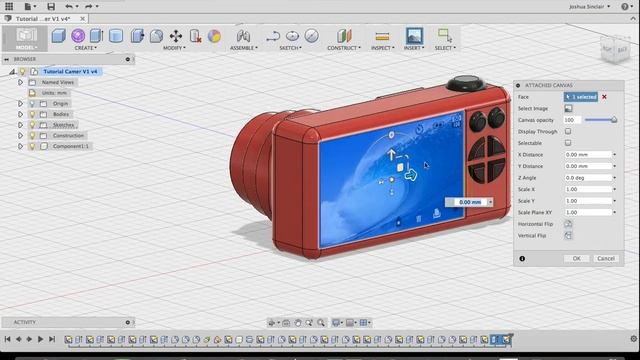Expand the Named Views tree node

click(20, 82)
